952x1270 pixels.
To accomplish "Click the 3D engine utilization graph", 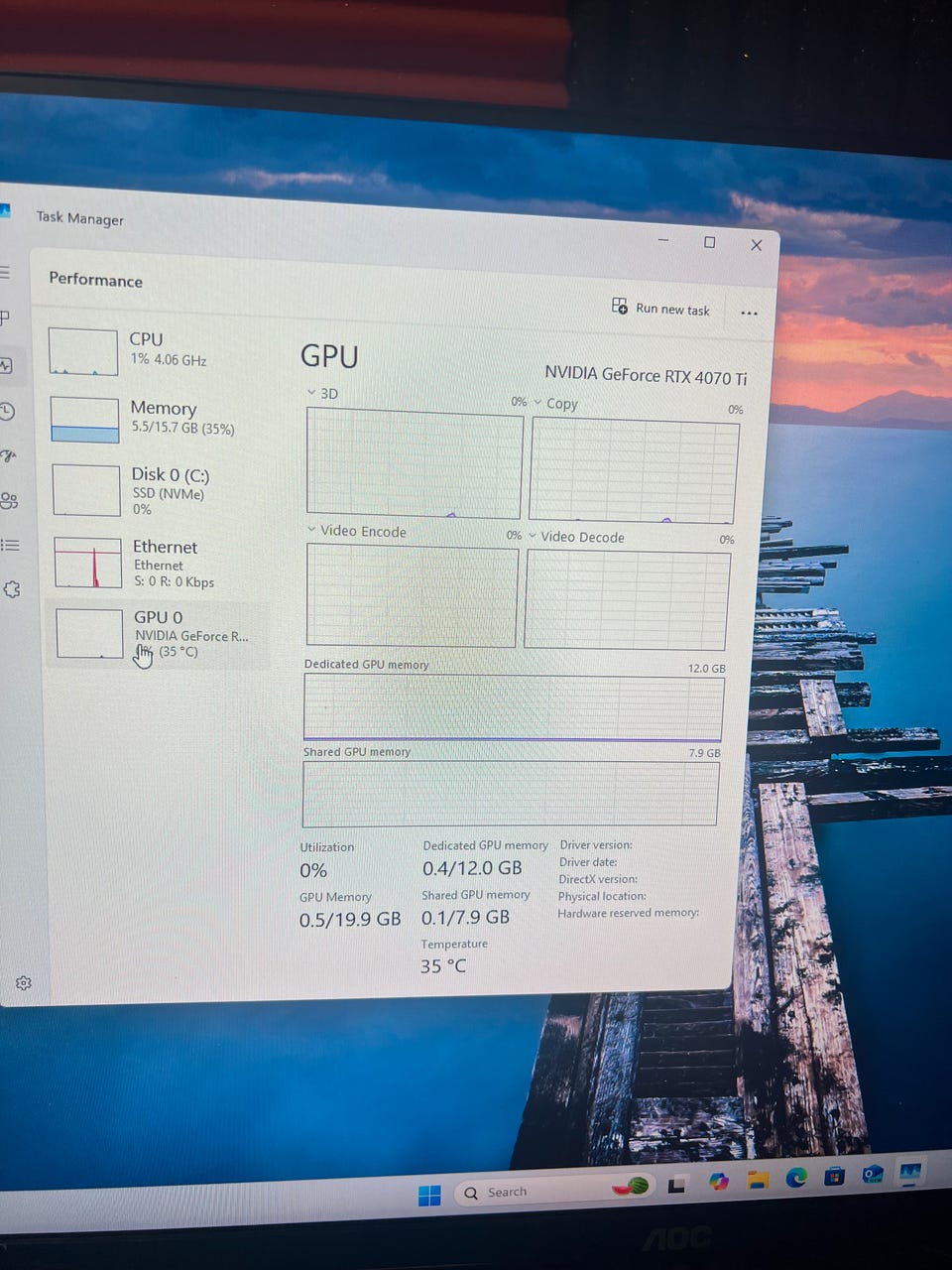I will pyautogui.click(x=415, y=463).
